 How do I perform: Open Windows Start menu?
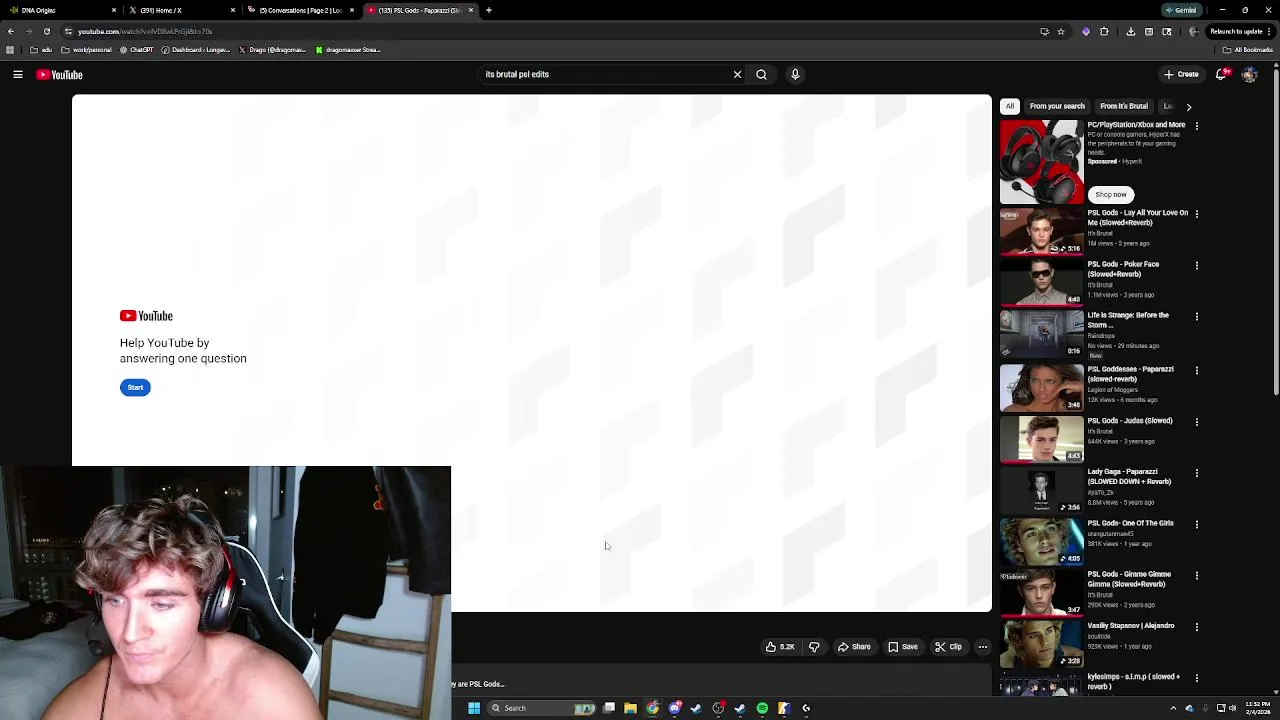(474, 708)
